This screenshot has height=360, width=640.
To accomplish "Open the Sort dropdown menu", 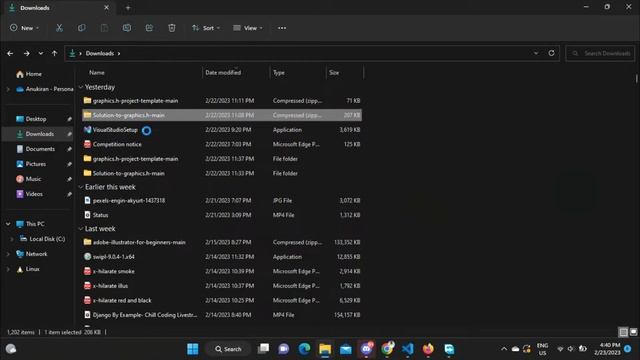I will (206, 28).
